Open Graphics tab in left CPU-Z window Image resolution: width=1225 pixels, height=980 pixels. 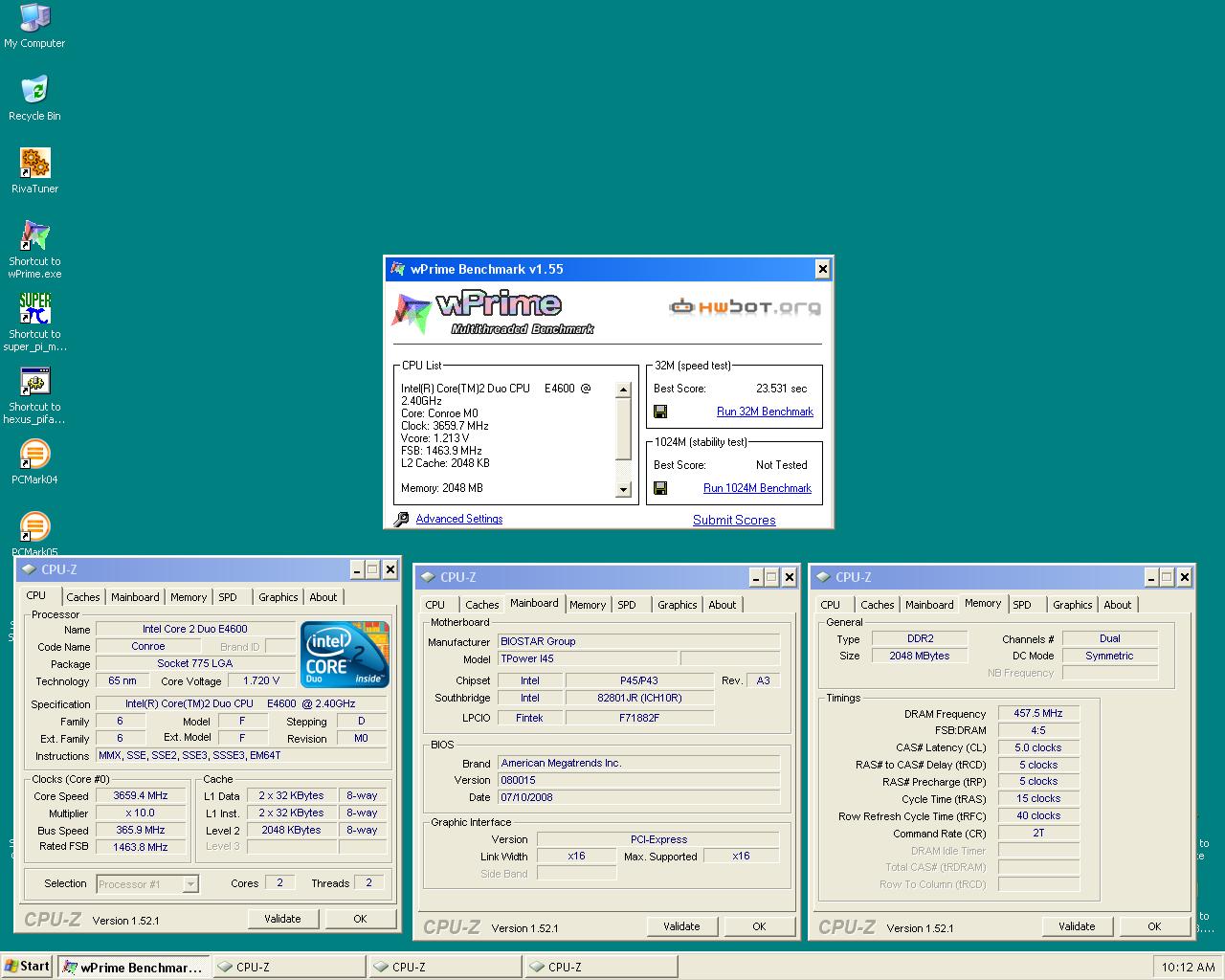(278, 597)
